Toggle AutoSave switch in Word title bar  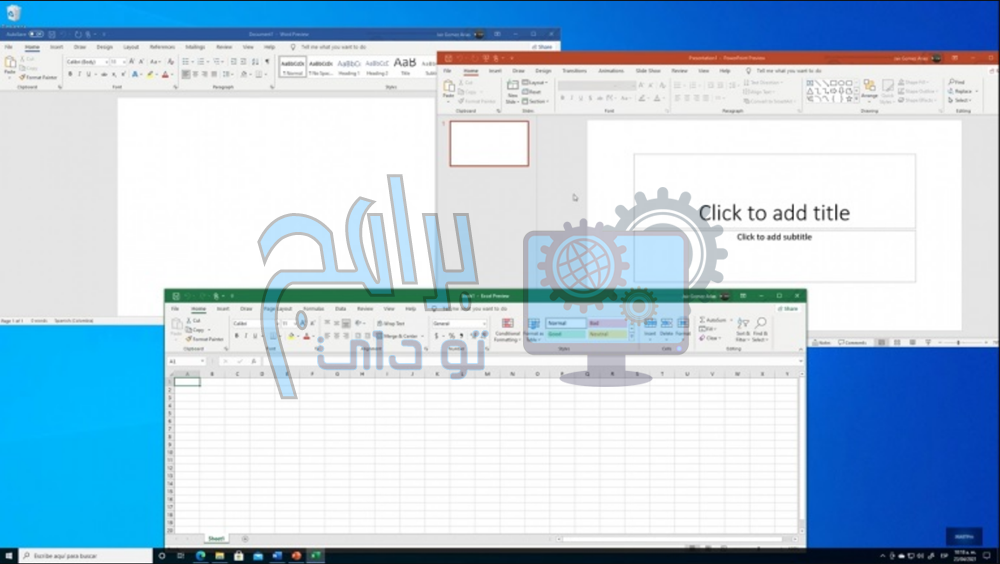[x=35, y=34]
